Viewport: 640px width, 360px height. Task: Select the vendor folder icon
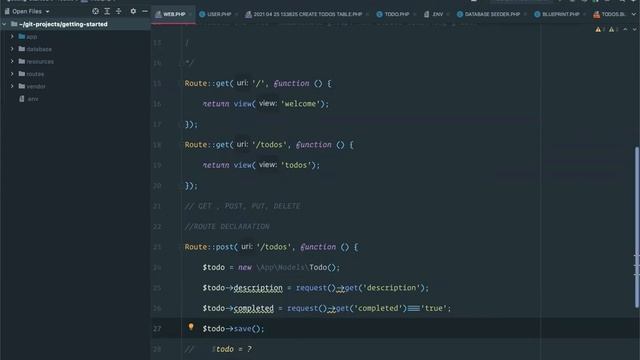click(22, 87)
